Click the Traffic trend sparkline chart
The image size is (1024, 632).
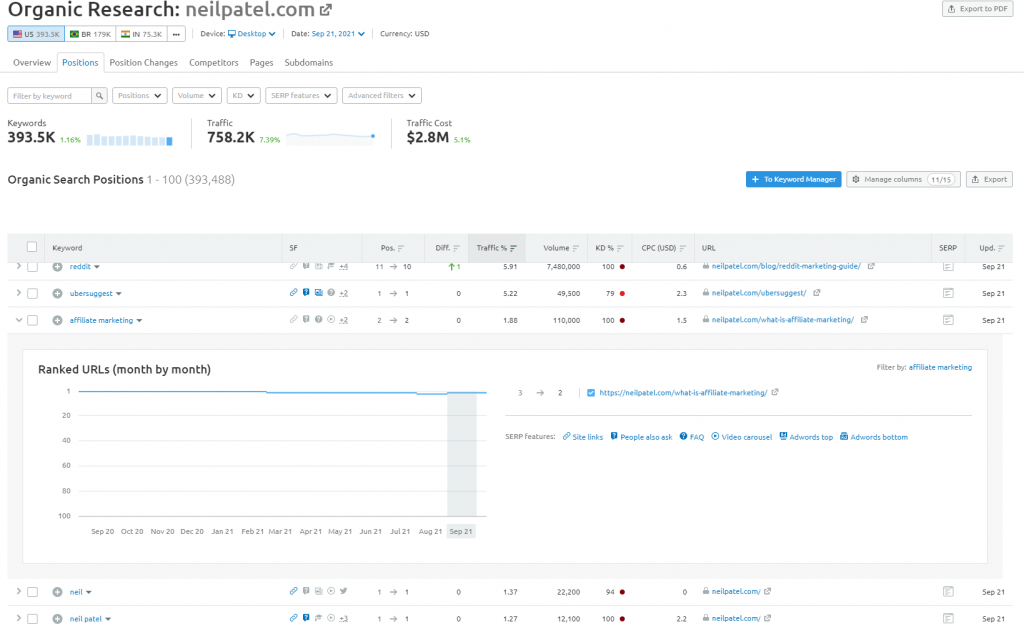[331, 137]
